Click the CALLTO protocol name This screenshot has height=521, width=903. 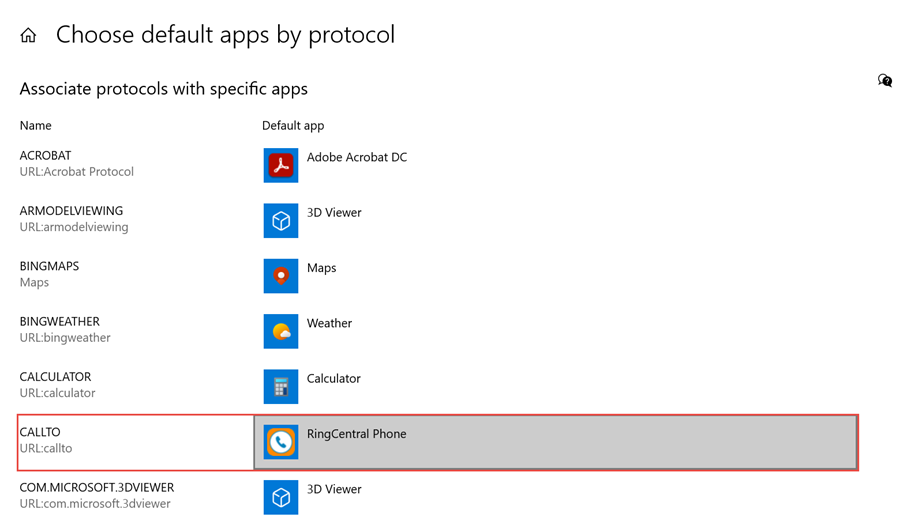coord(40,432)
